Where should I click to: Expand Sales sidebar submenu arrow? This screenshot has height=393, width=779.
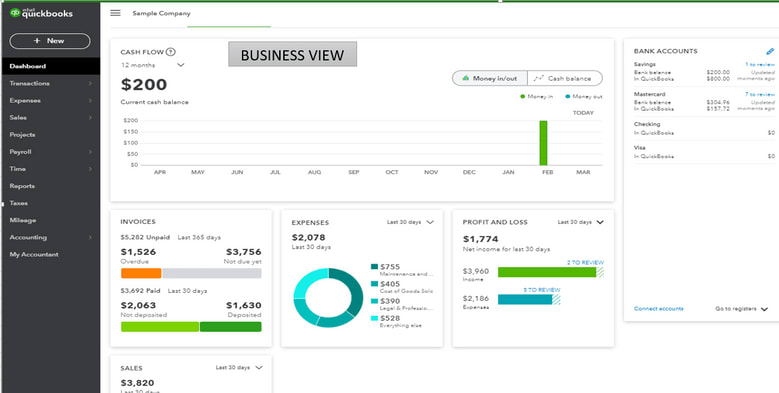[90, 118]
